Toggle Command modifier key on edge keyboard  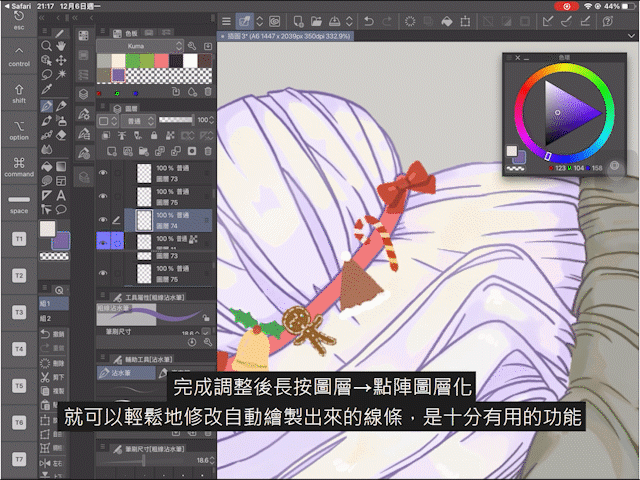pos(19,167)
